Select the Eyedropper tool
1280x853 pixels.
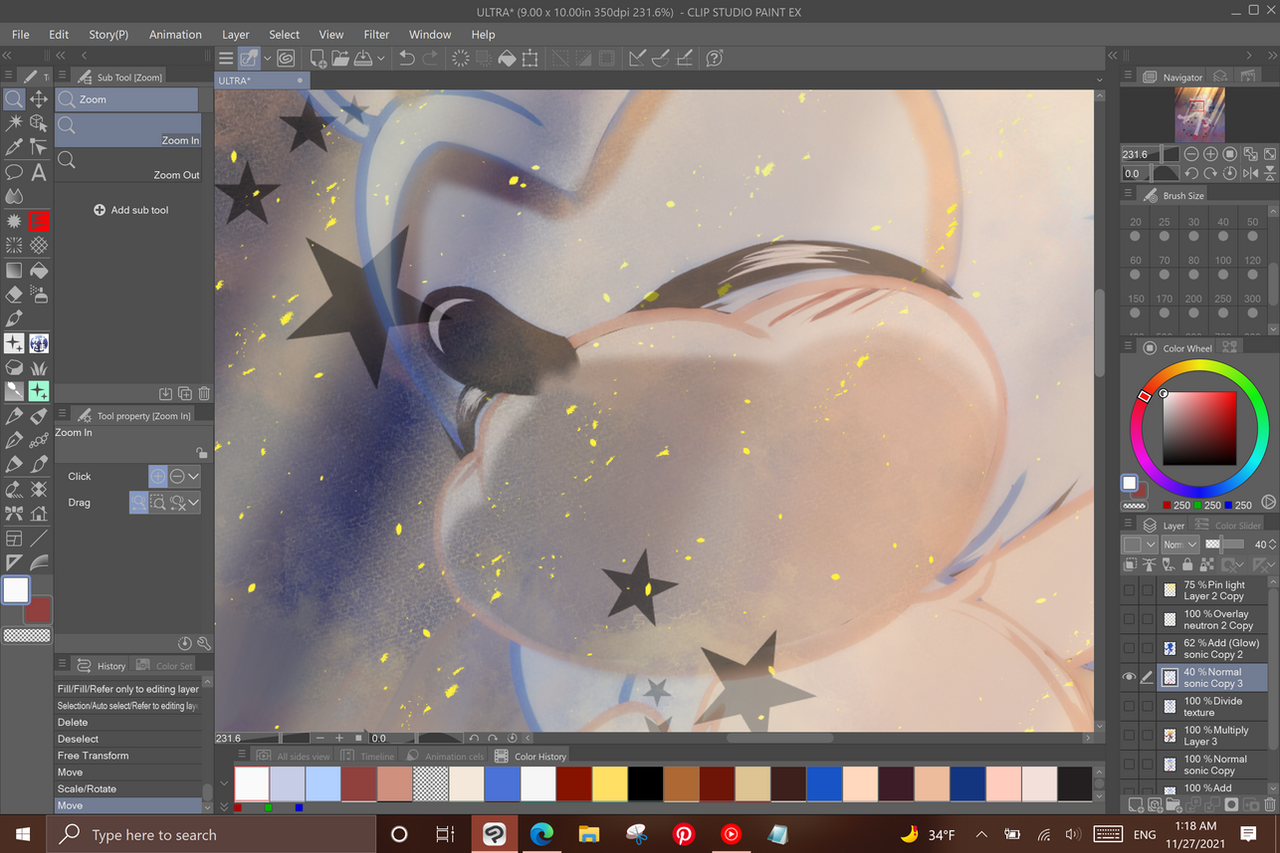14,147
